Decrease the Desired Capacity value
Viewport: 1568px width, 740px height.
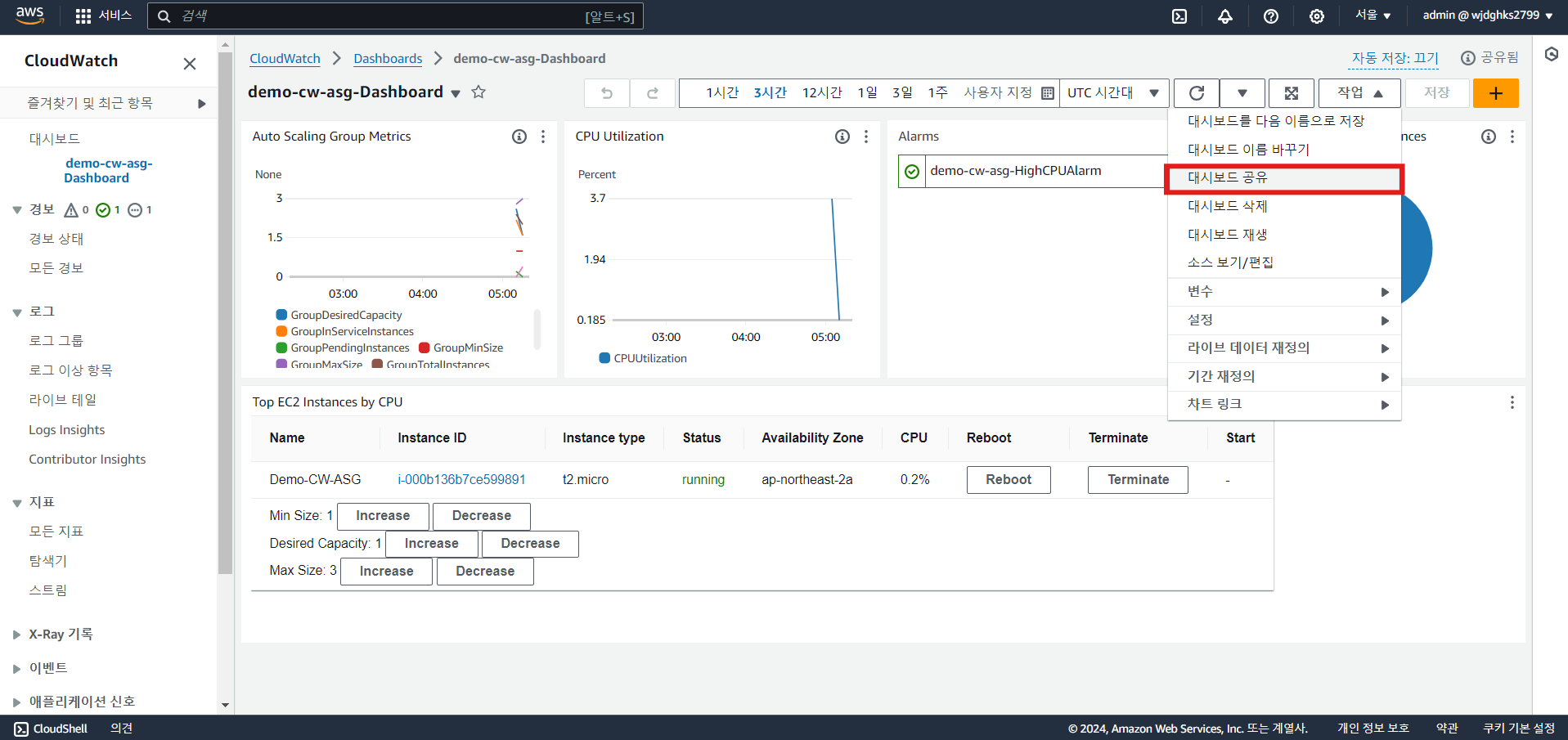pyautogui.click(x=530, y=544)
